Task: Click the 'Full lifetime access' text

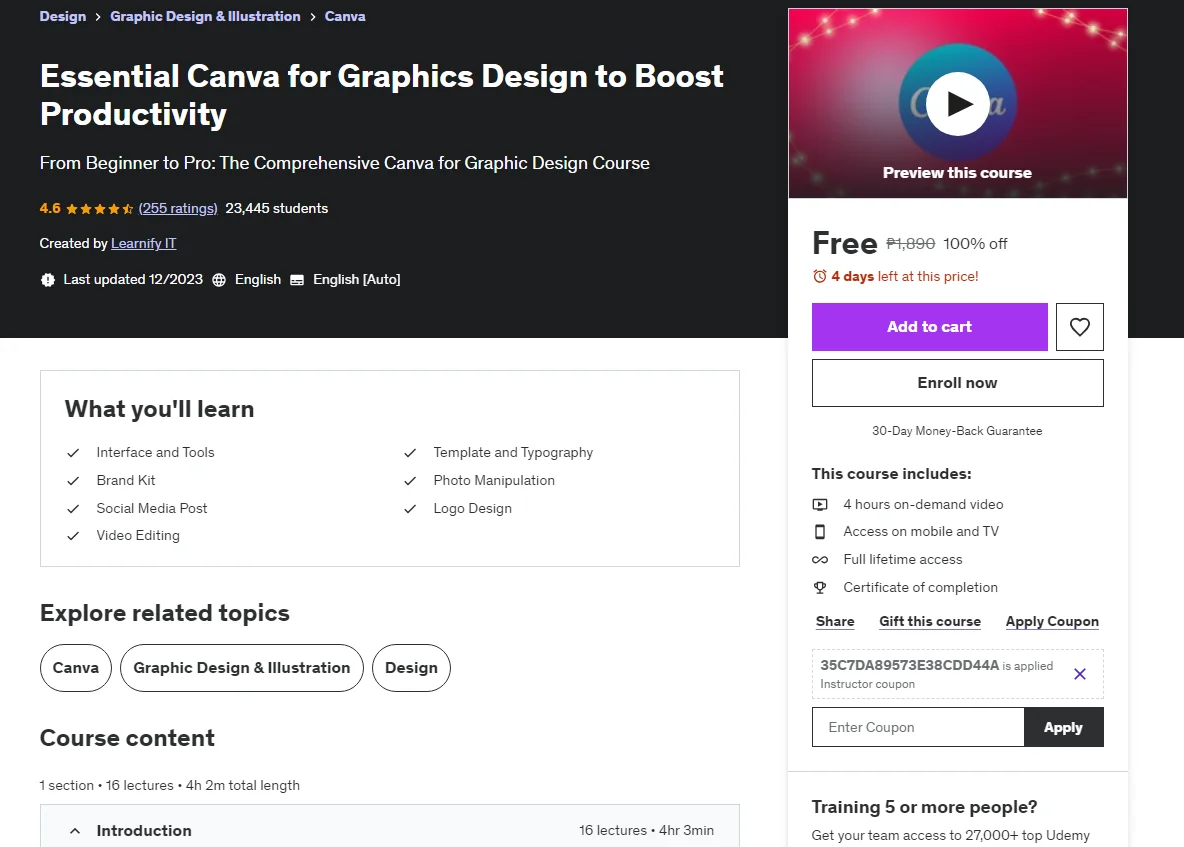Action: coord(903,559)
